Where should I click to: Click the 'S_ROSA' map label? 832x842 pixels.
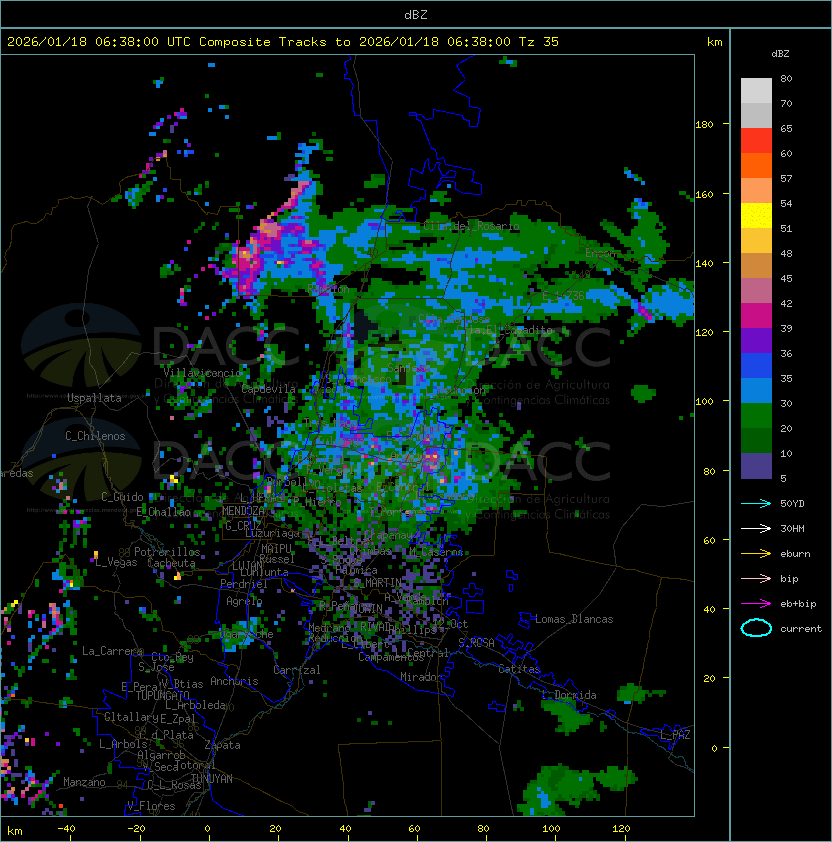[476, 643]
